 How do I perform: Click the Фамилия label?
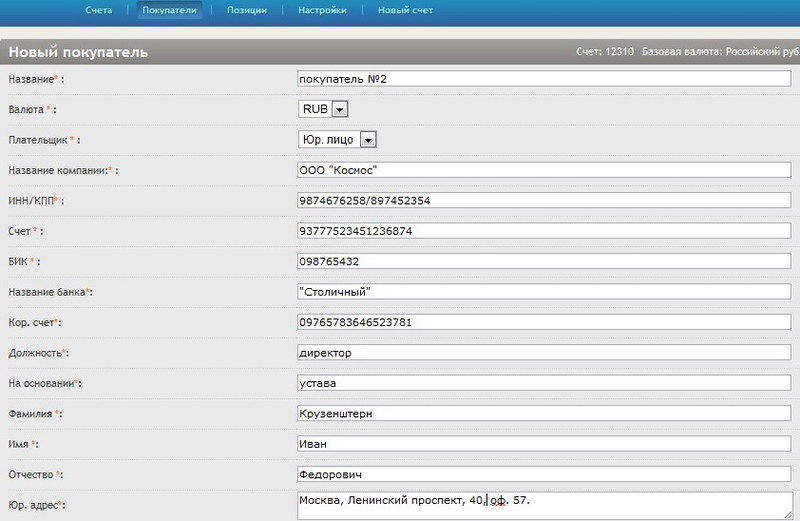click(35, 414)
